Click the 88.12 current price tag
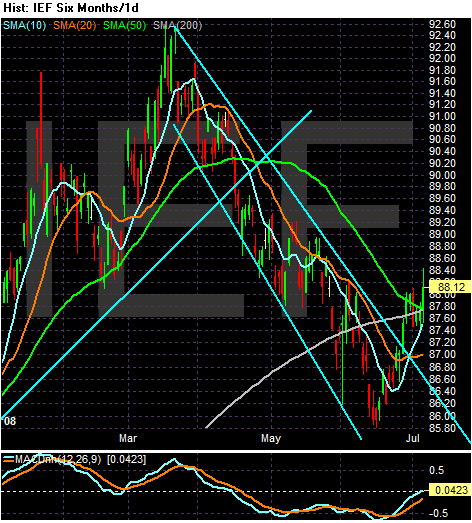 (x=450, y=287)
